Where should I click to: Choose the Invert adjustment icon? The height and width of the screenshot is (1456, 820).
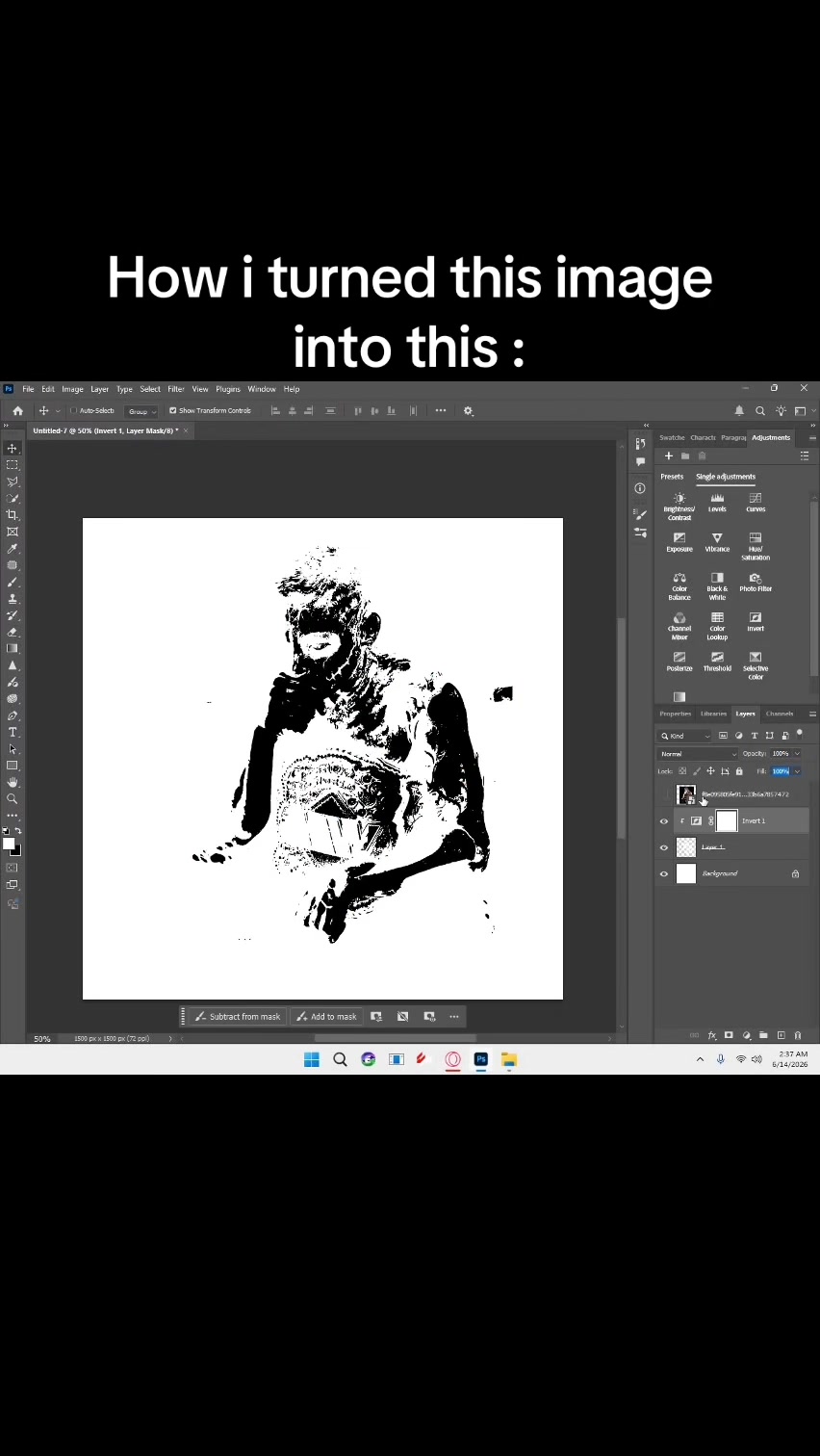(756, 617)
